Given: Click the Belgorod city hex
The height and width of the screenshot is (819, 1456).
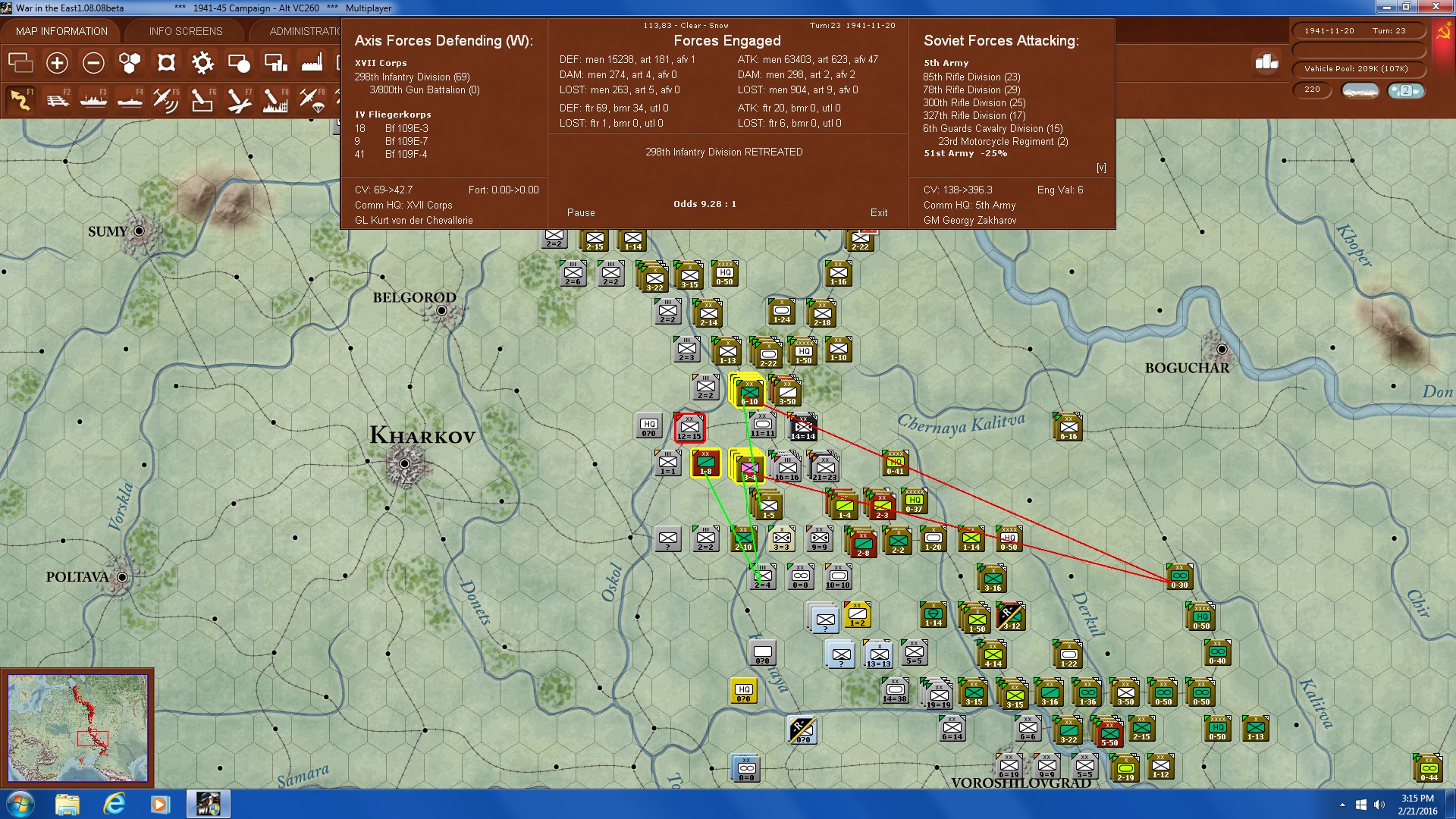Looking at the screenshot, I should 441,310.
